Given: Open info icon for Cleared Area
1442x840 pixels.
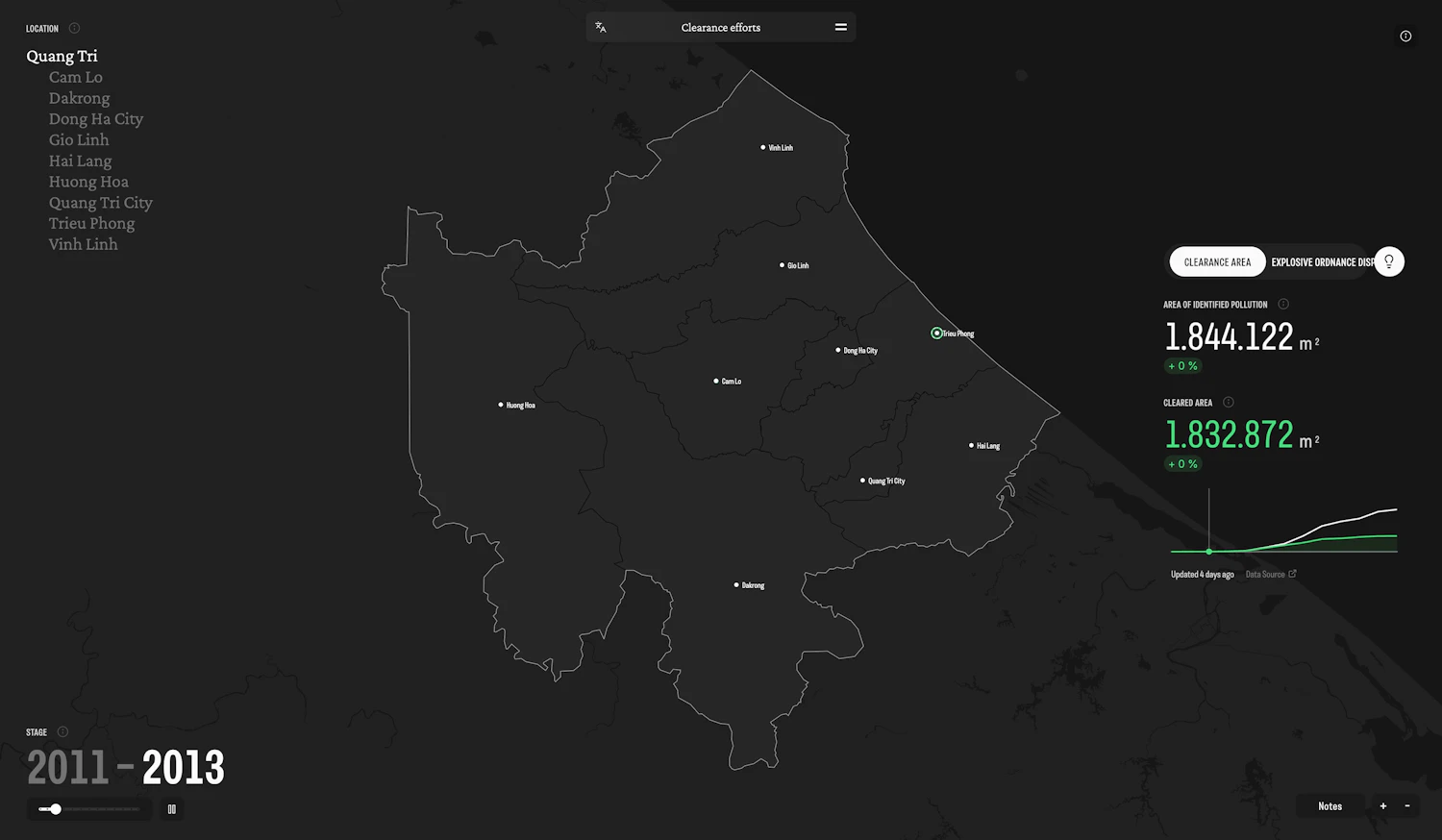Looking at the screenshot, I should coord(1228,403).
